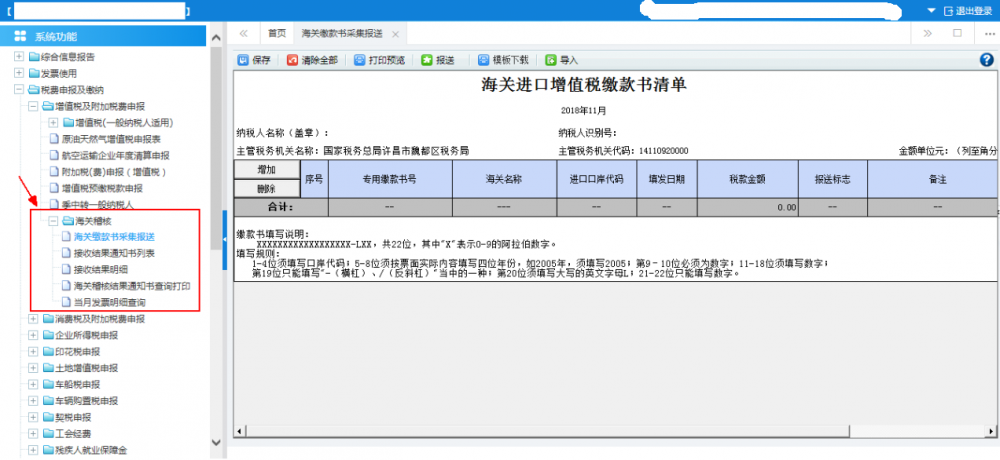
Task: Click the 0.00 total amount cell
Action: 747,207
